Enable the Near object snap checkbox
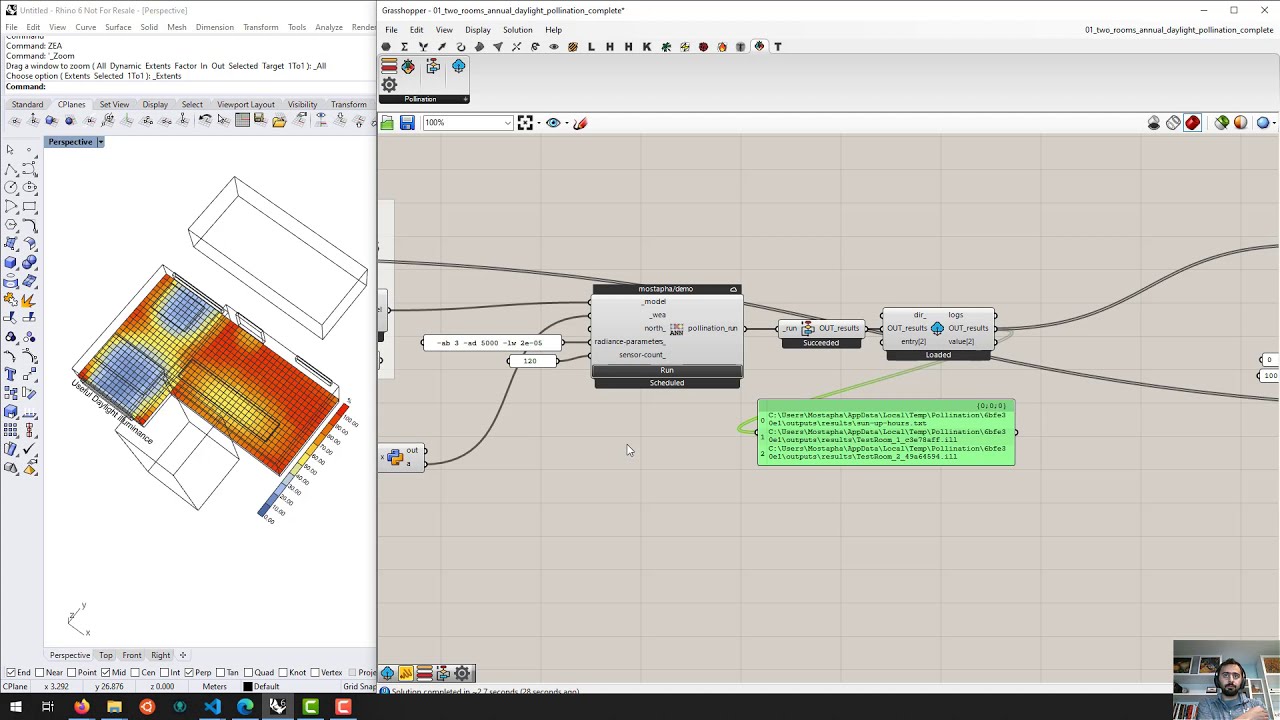Image resolution: width=1280 pixels, height=720 pixels. (x=40, y=672)
